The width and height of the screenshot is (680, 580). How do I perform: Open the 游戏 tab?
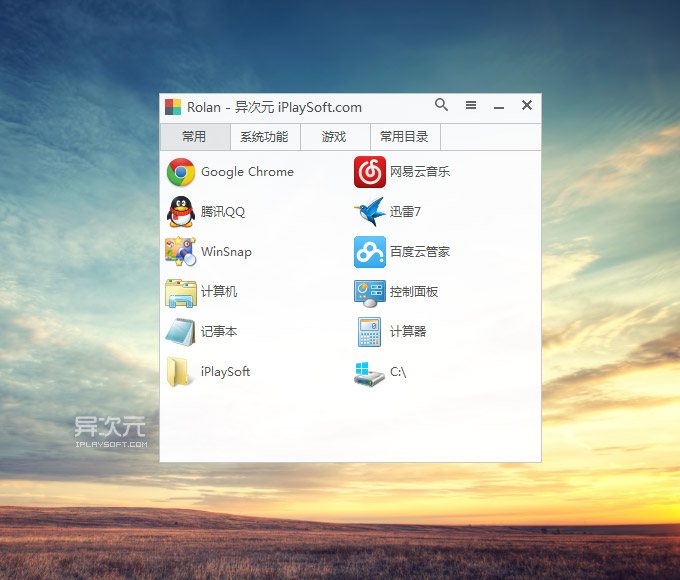coord(335,137)
